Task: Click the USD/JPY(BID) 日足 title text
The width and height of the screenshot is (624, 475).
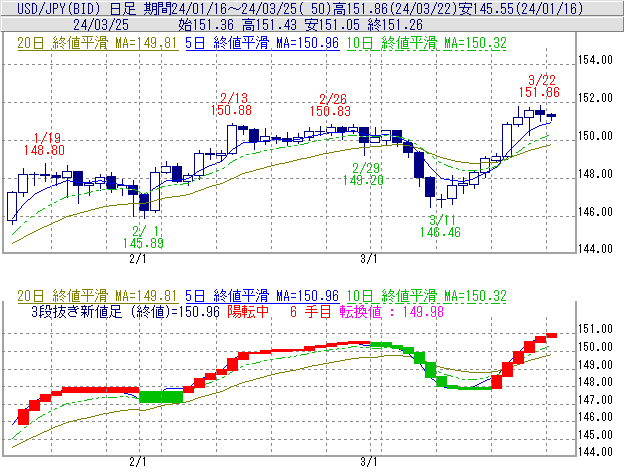Action: click(76, 8)
